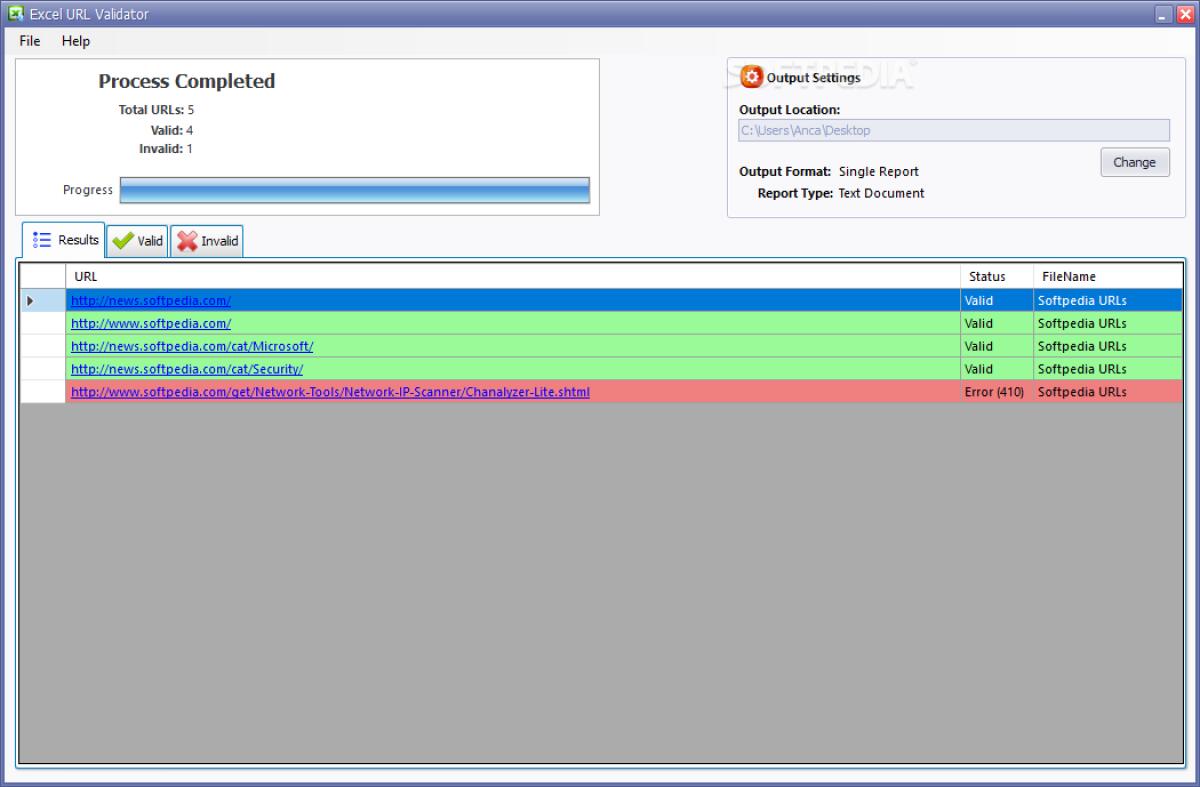Viewport: 1200px width, 787px height.
Task: Open the Microsoft category URL link
Action: 192,346
